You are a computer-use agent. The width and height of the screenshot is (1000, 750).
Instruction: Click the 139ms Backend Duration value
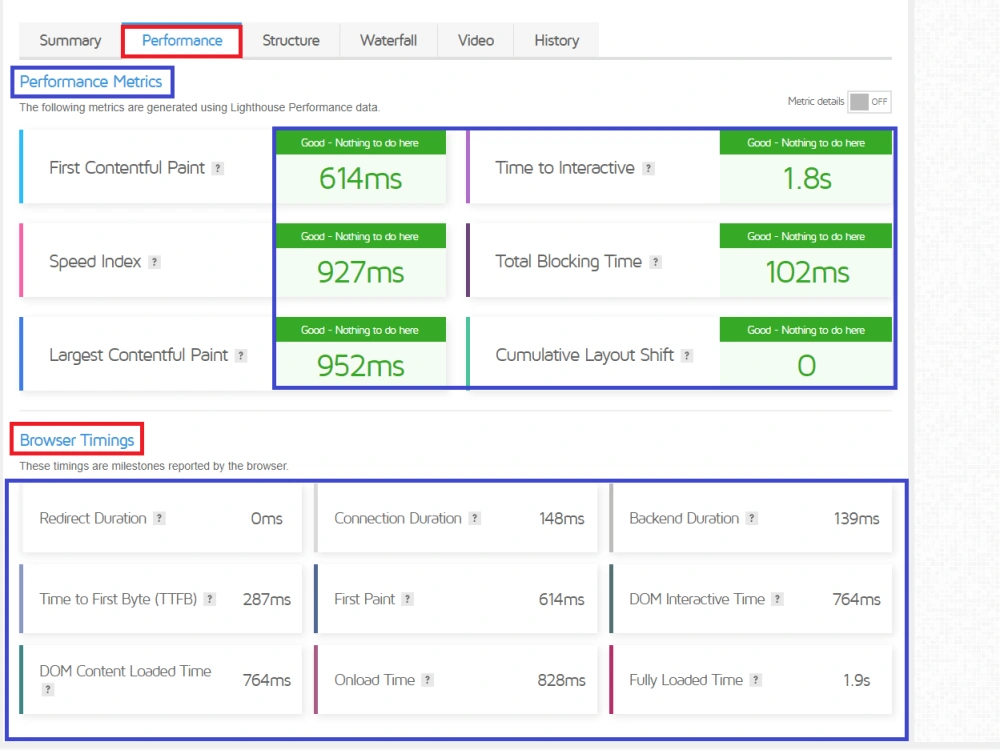[857, 519]
